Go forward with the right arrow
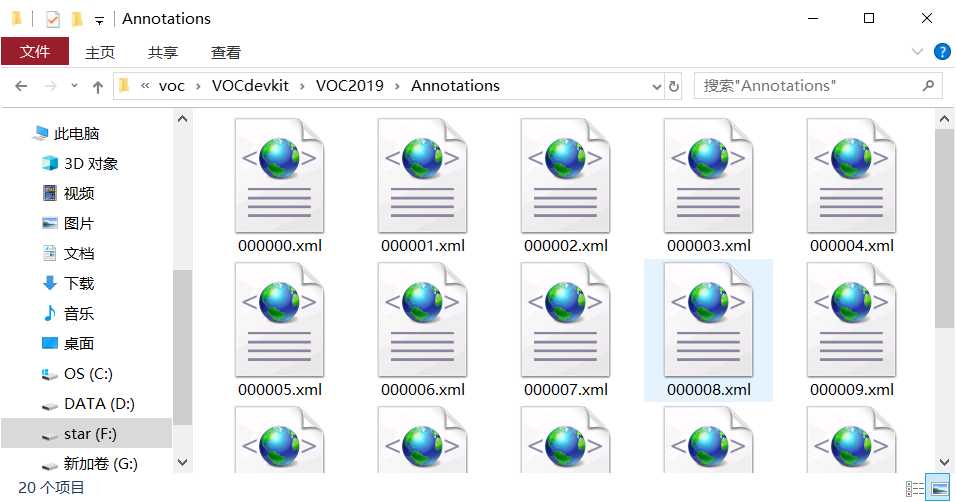Screen dimensions: 956x502 click(x=51, y=86)
